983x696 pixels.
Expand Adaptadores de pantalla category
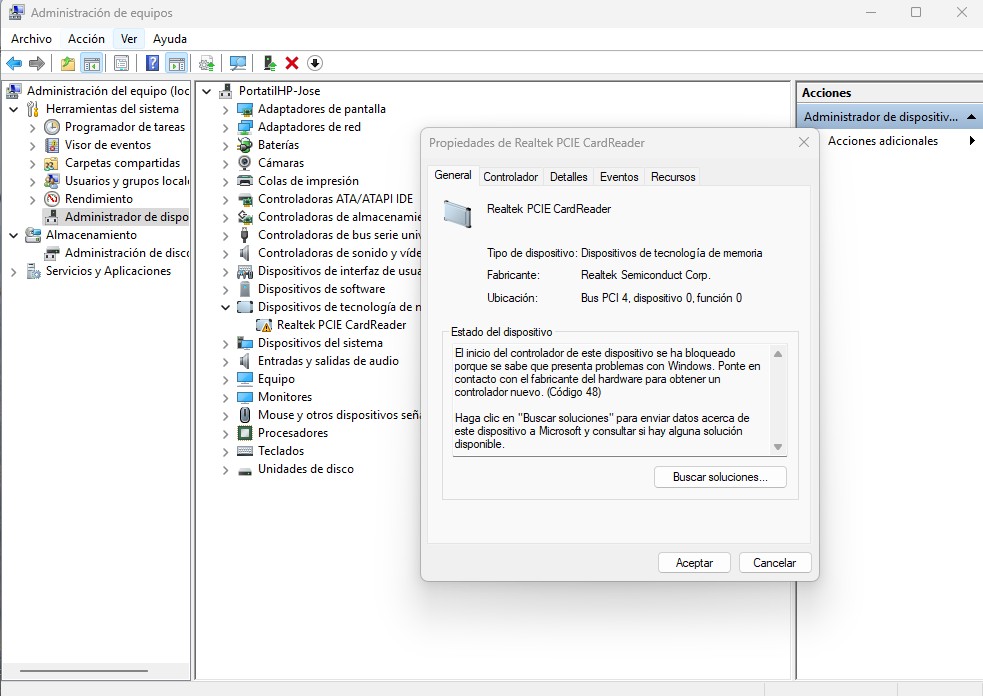pyautogui.click(x=226, y=110)
